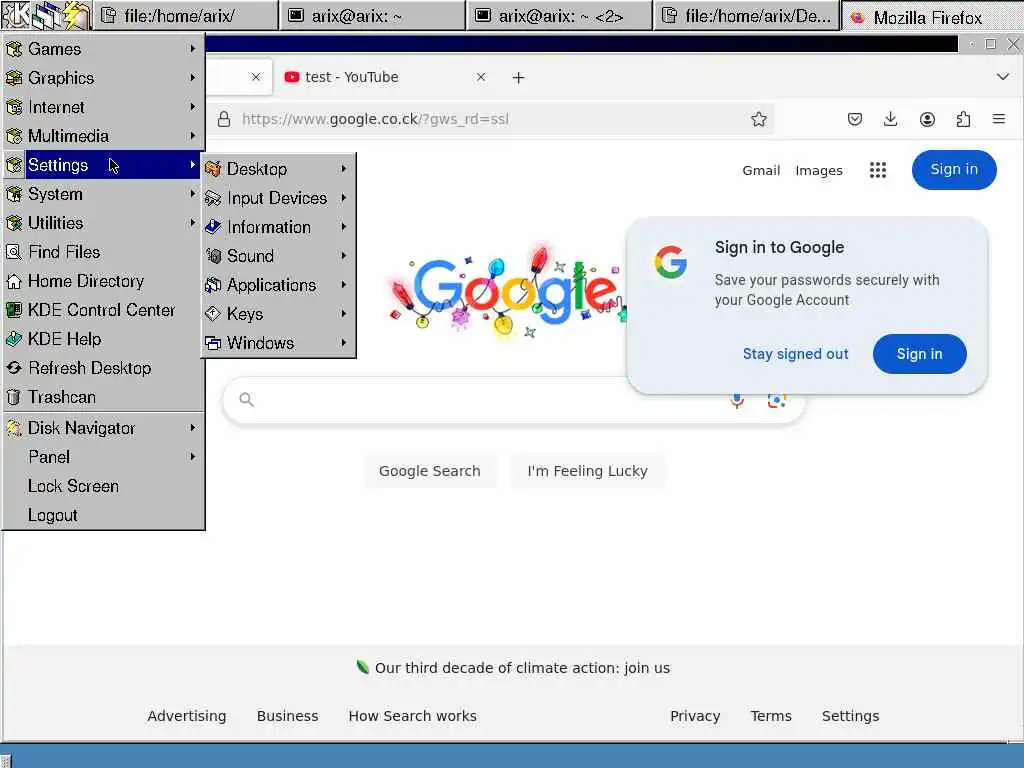Screen dimensions: 1024x768
Task: Open the Images link
Action: (819, 170)
